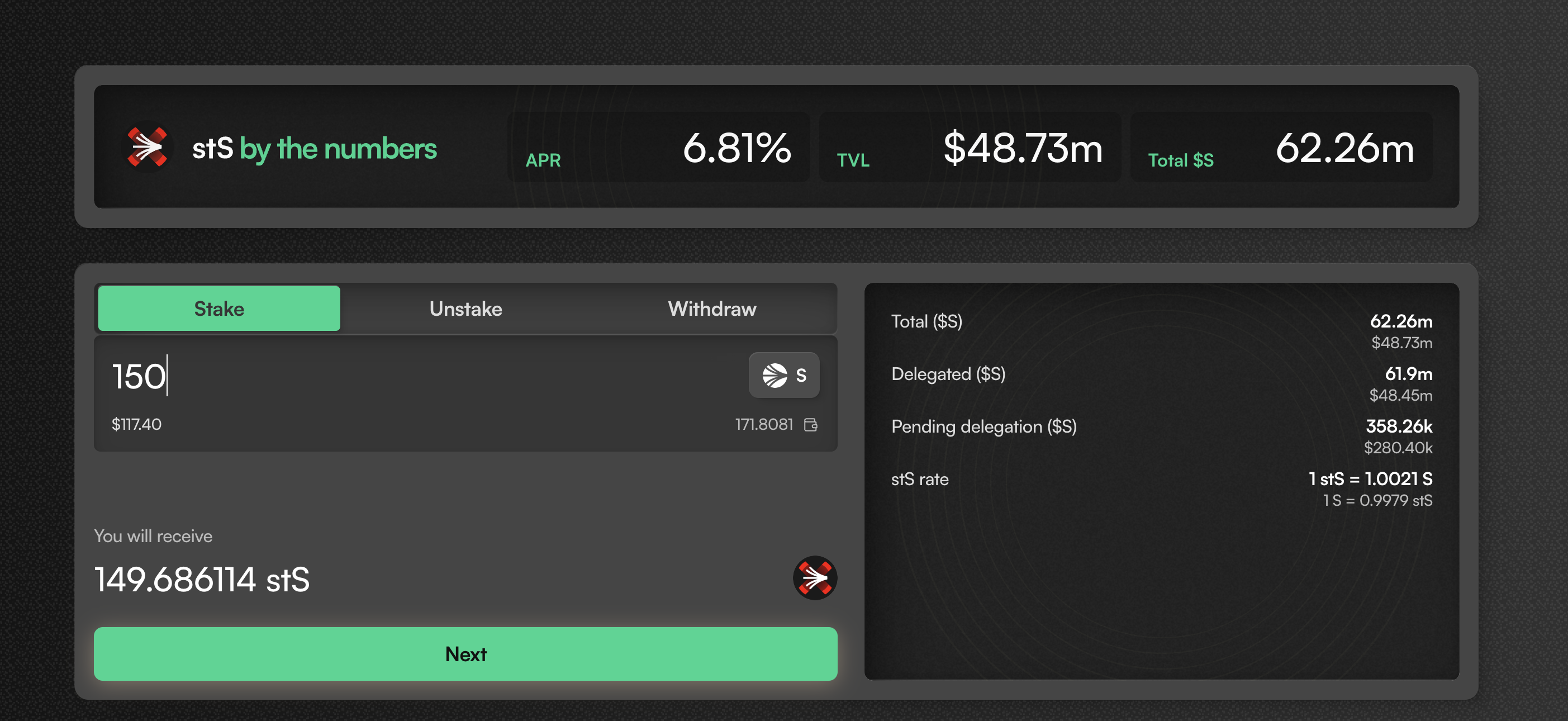Image resolution: width=1568 pixels, height=721 pixels.
Task: Click the Sonic S token icon
Action: pyautogui.click(x=775, y=376)
